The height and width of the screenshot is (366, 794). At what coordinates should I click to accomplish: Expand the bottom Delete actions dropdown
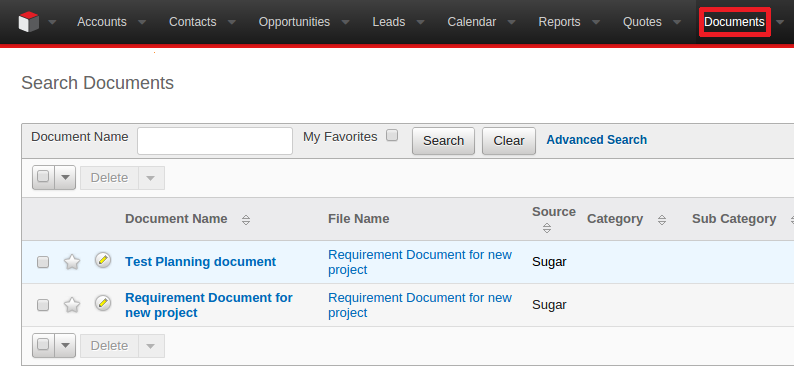151,346
